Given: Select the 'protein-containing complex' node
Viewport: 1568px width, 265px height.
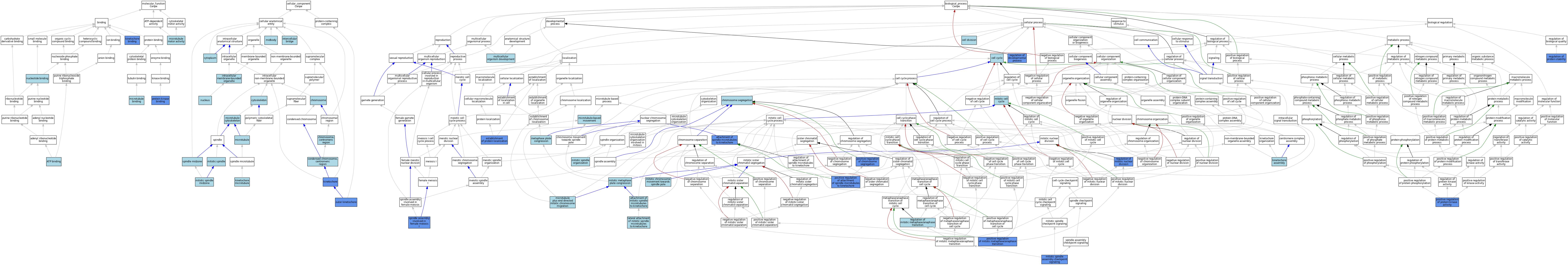Looking at the screenshot, I should coord(326,22).
